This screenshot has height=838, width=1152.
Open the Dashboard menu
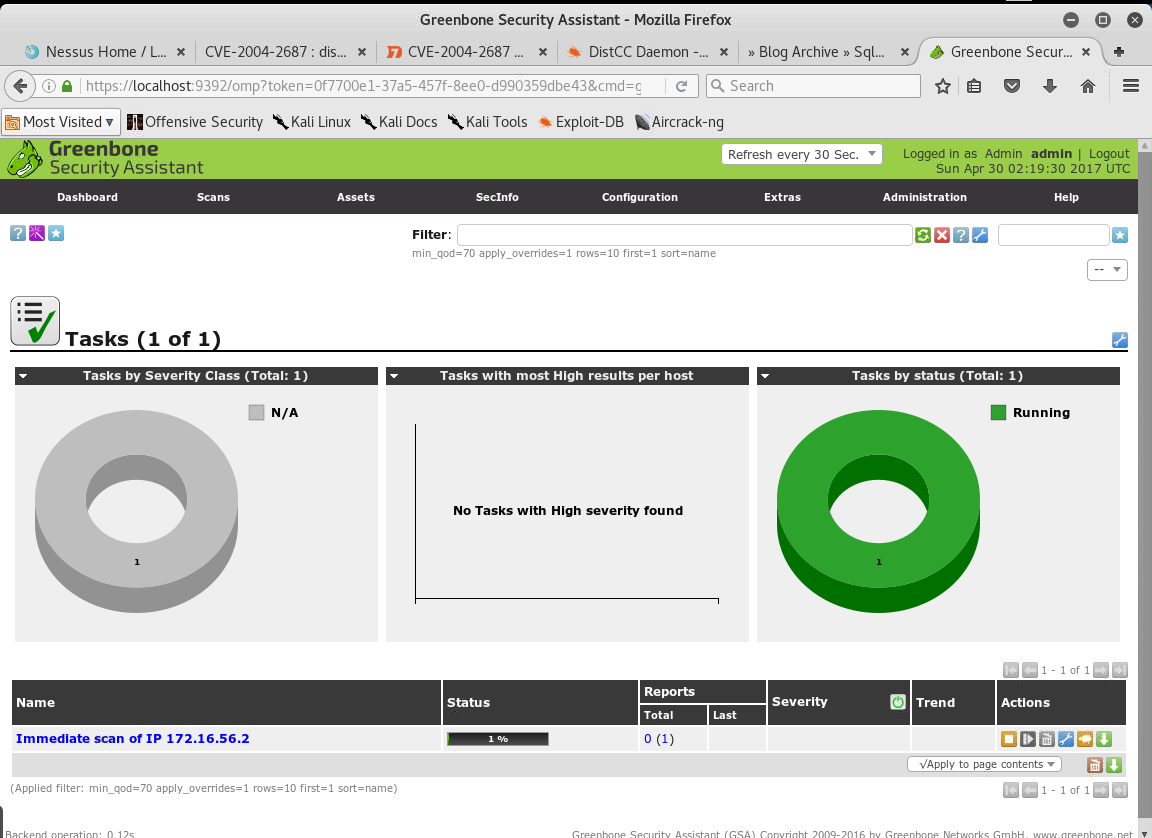[x=87, y=197]
